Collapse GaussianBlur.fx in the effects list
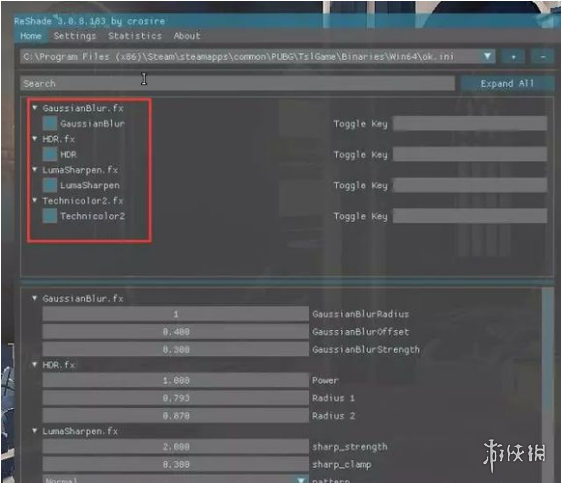561x483 pixels. tap(35, 107)
